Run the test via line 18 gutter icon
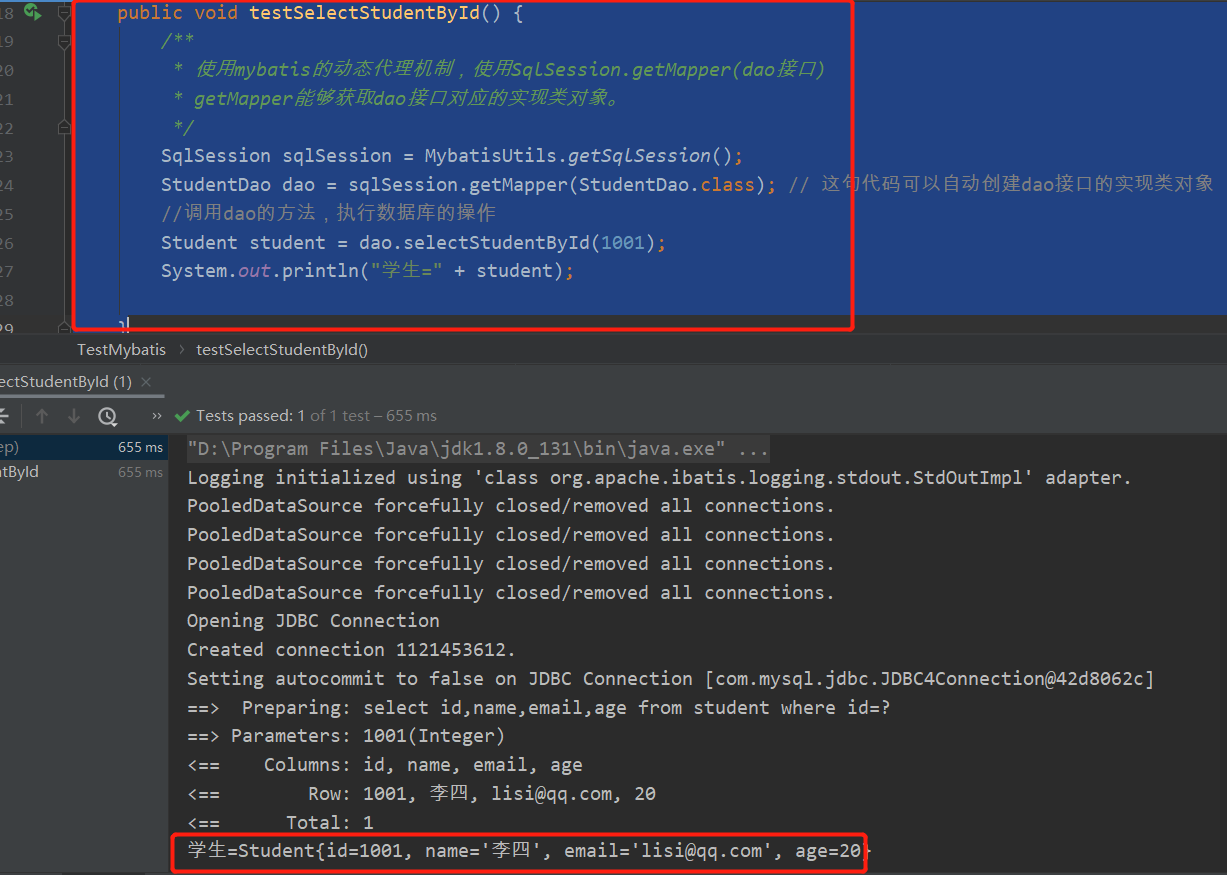The image size is (1227, 875). (x=32, y=12)
